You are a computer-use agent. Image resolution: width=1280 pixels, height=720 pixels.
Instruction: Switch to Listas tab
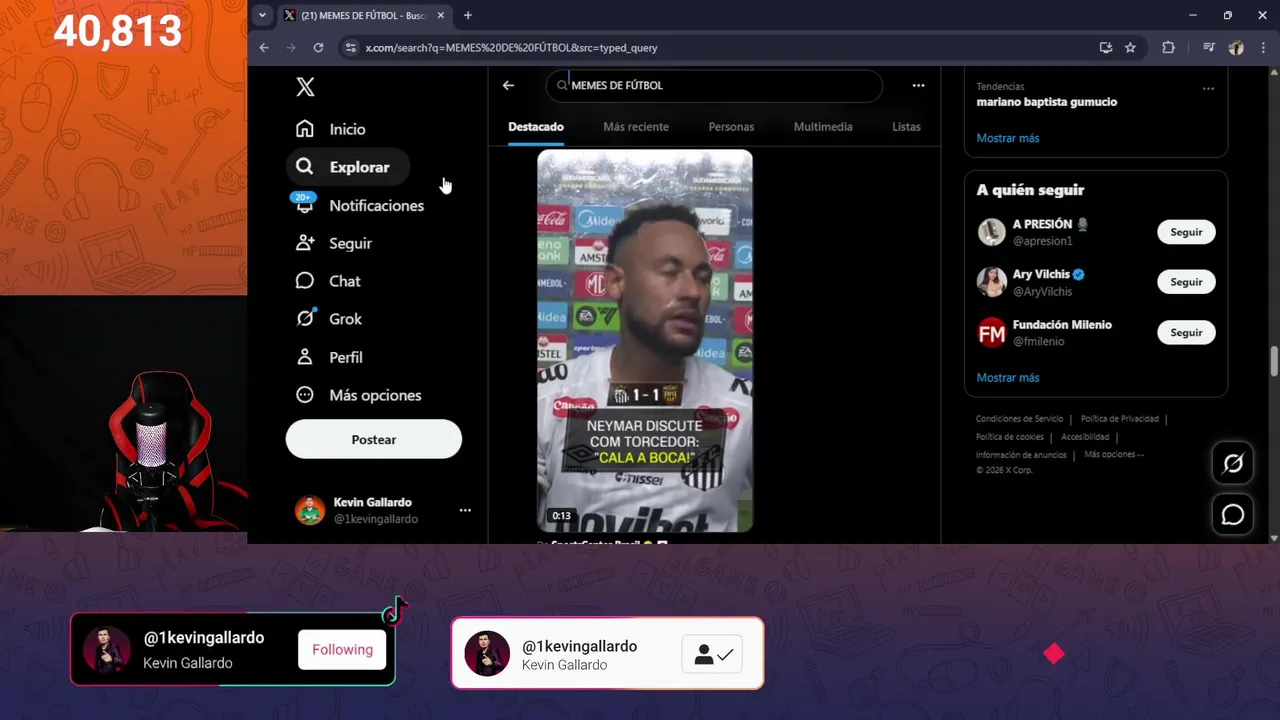pyautogui.click(x=906, y=127)
